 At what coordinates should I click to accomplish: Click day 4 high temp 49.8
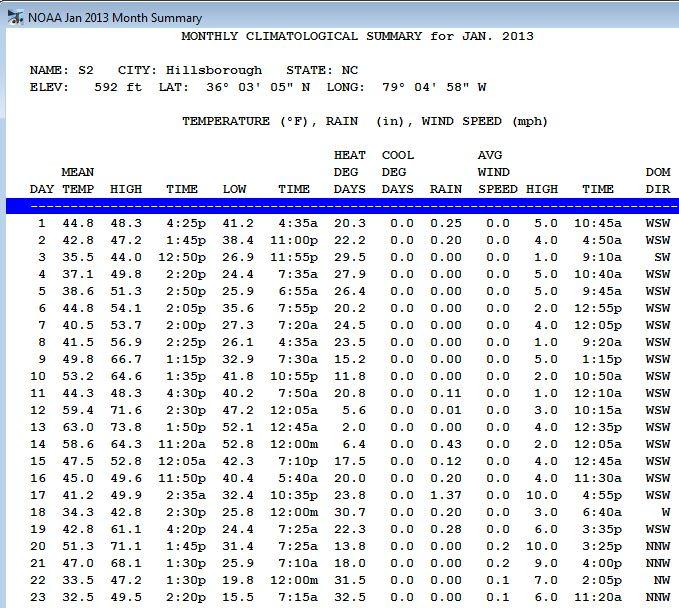[126, 274]
